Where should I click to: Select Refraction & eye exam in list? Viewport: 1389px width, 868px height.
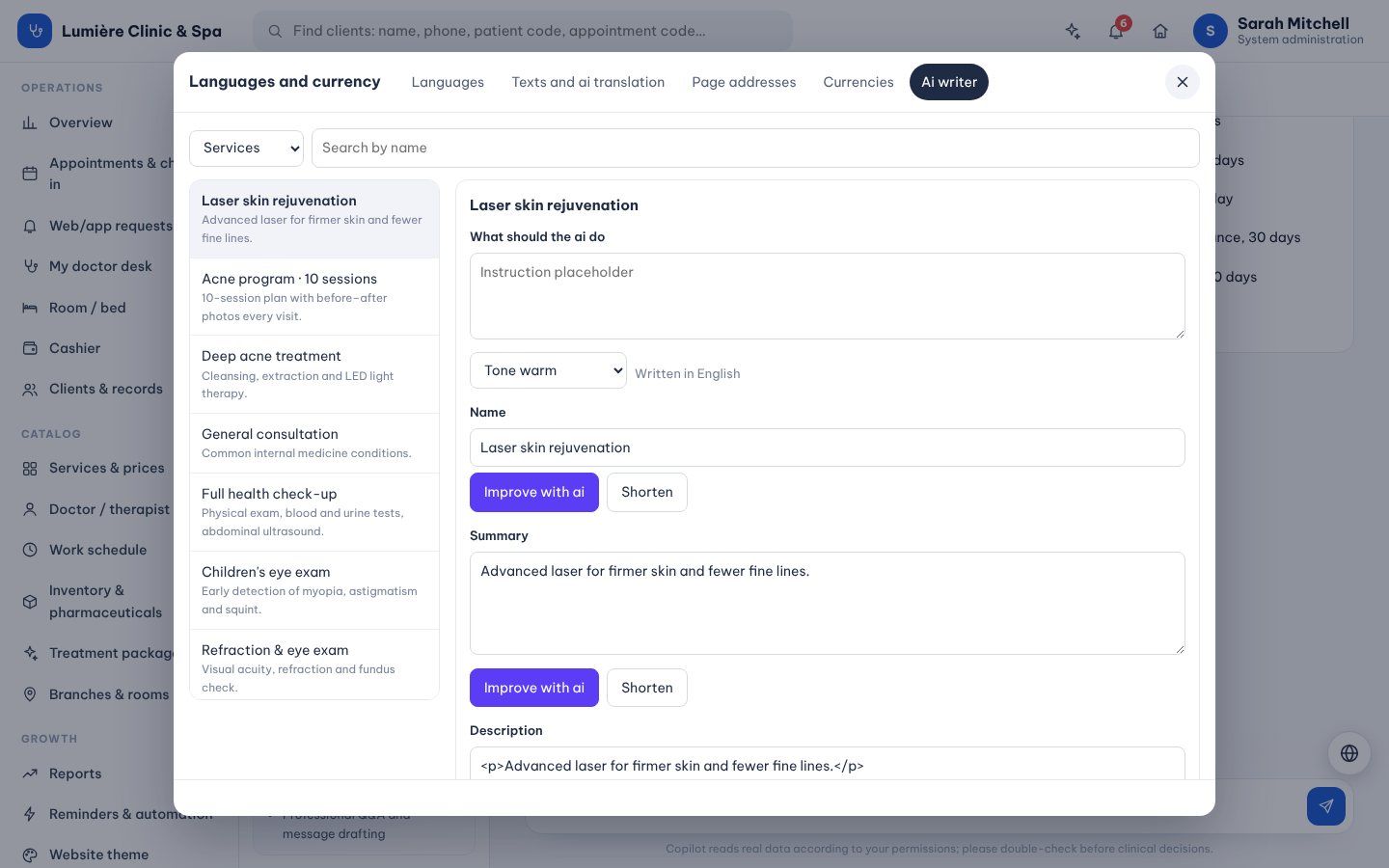(314, 665)
